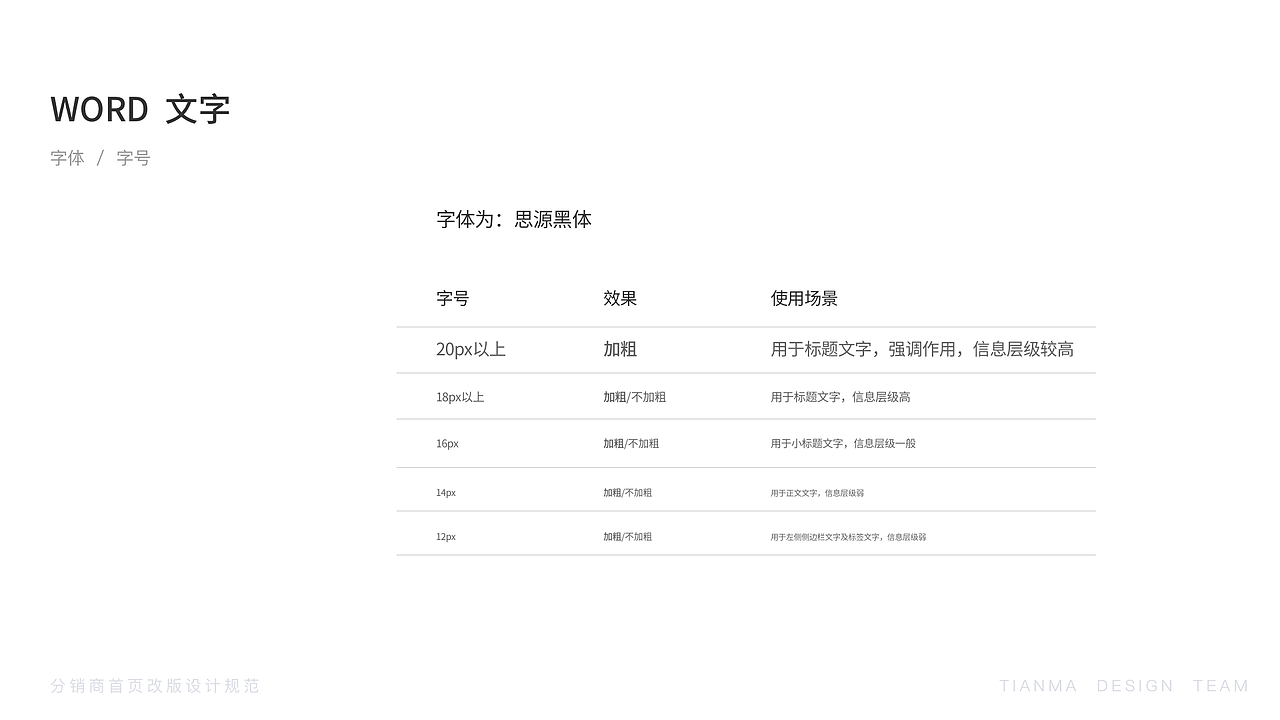Select the 字号 label under the title
The height and width of the screenshot is (720, 1280).
click(133, 157)
